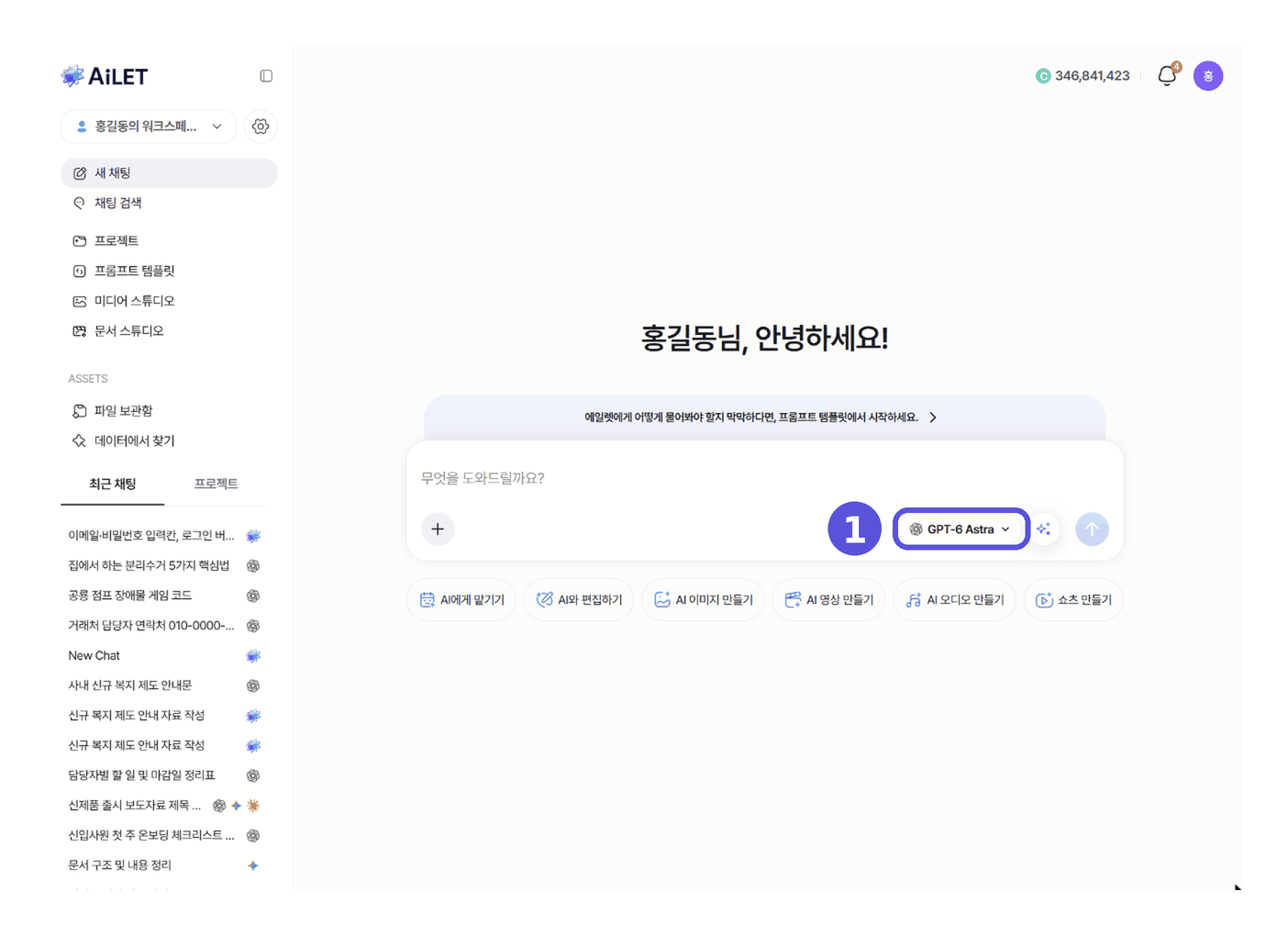This screenshot has height=936, width=1288.
Task: Open the notifications bell
Action: [1167, 75]
